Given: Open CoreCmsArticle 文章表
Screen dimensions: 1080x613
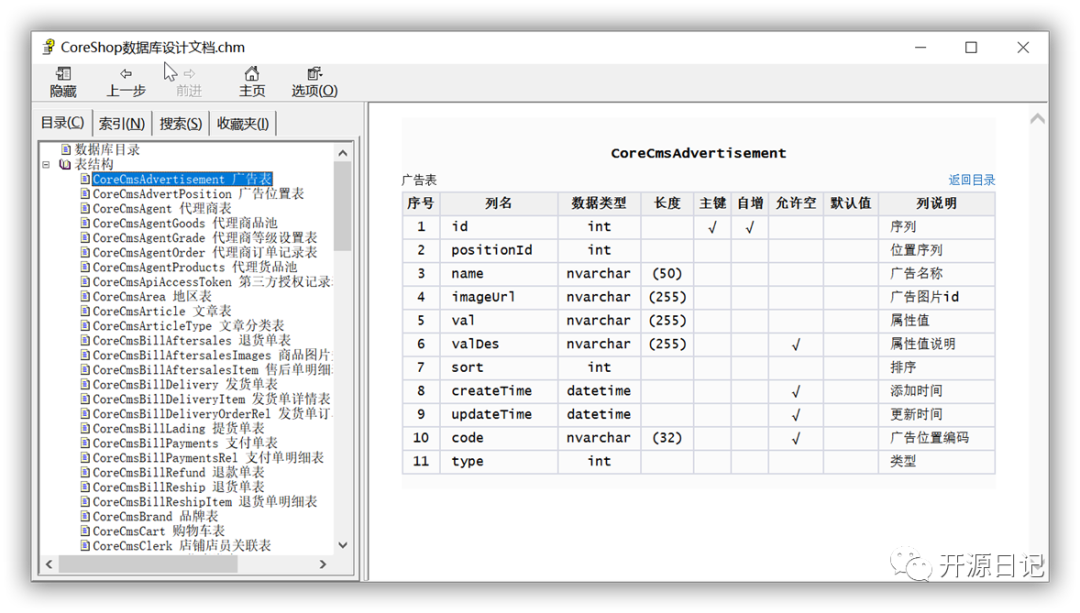Looking at the screenshot, I should pyautogui.click(x=162, y=311).
